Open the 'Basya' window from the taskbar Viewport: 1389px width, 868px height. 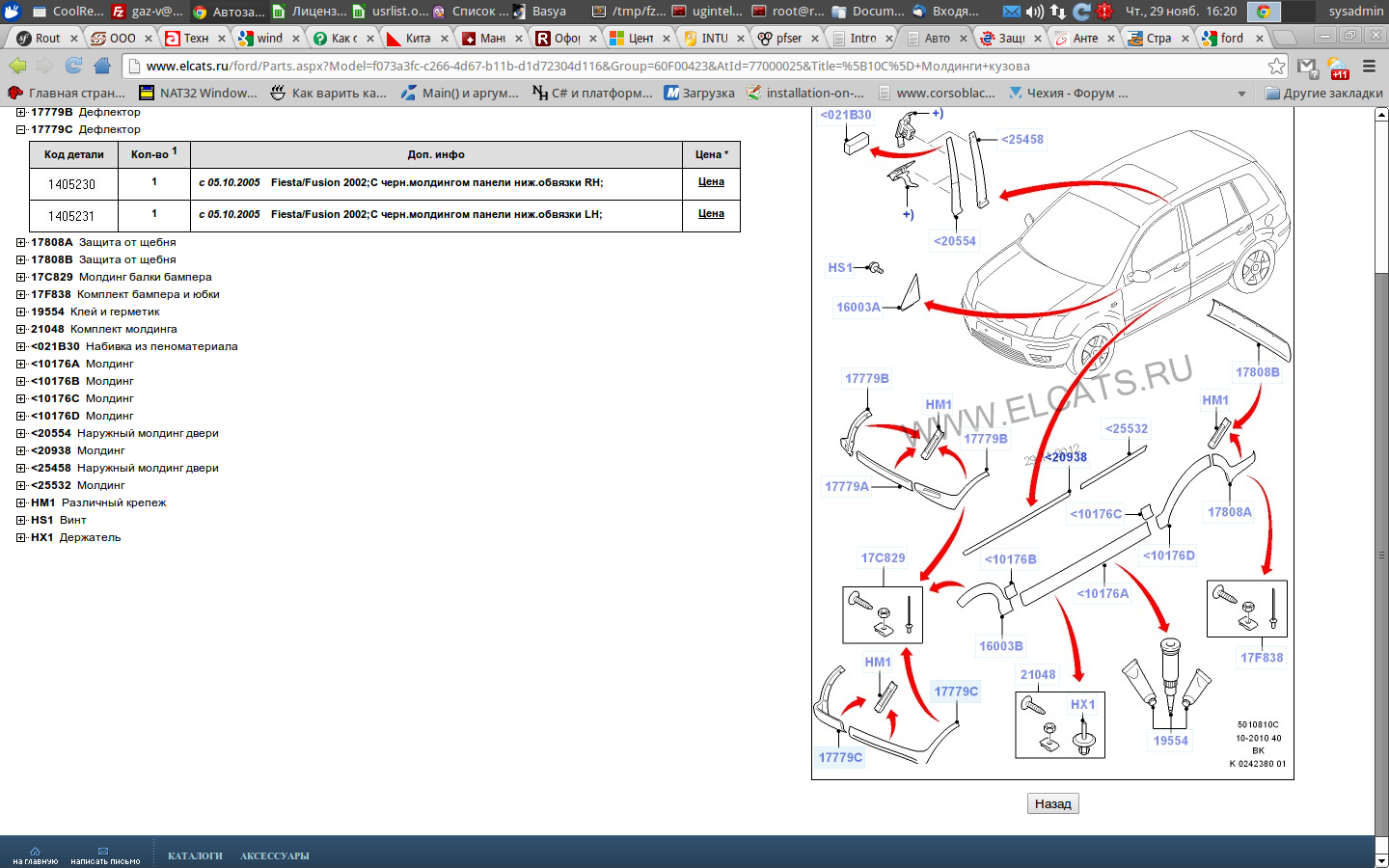tap(540, 12)
